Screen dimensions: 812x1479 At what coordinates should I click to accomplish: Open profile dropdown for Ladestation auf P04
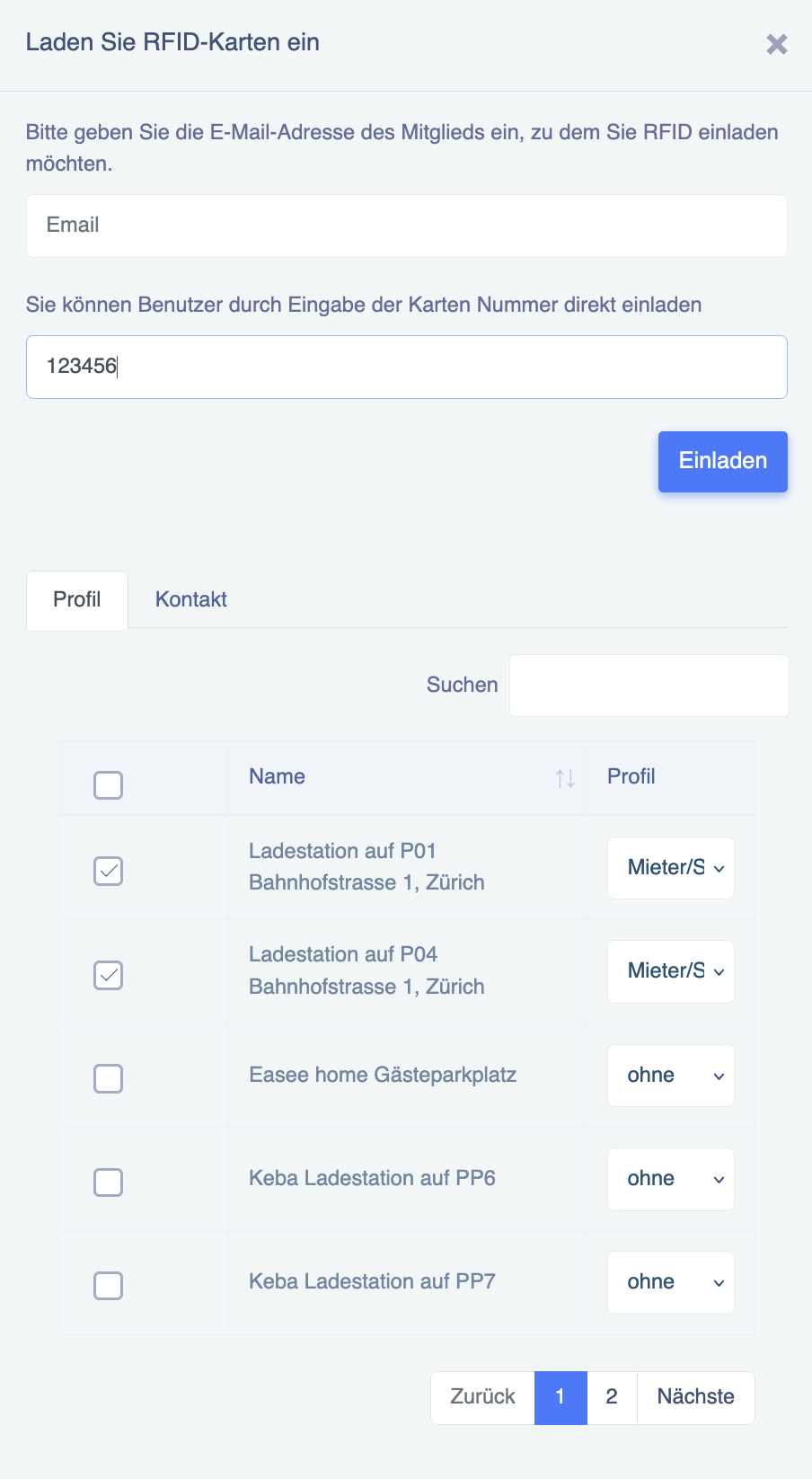pyautogui.click(x=671, y=971)
